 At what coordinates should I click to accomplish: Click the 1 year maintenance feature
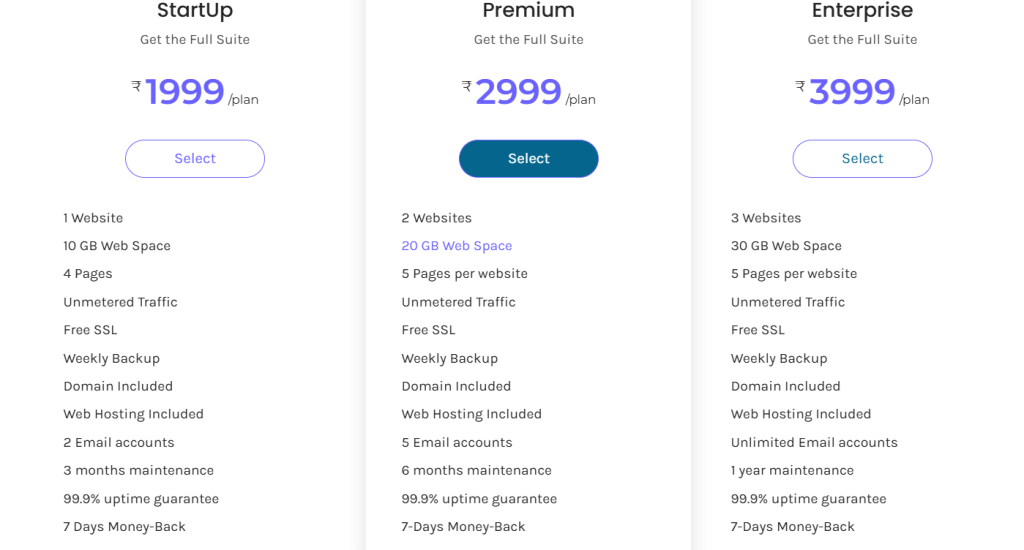coord(792,470)
